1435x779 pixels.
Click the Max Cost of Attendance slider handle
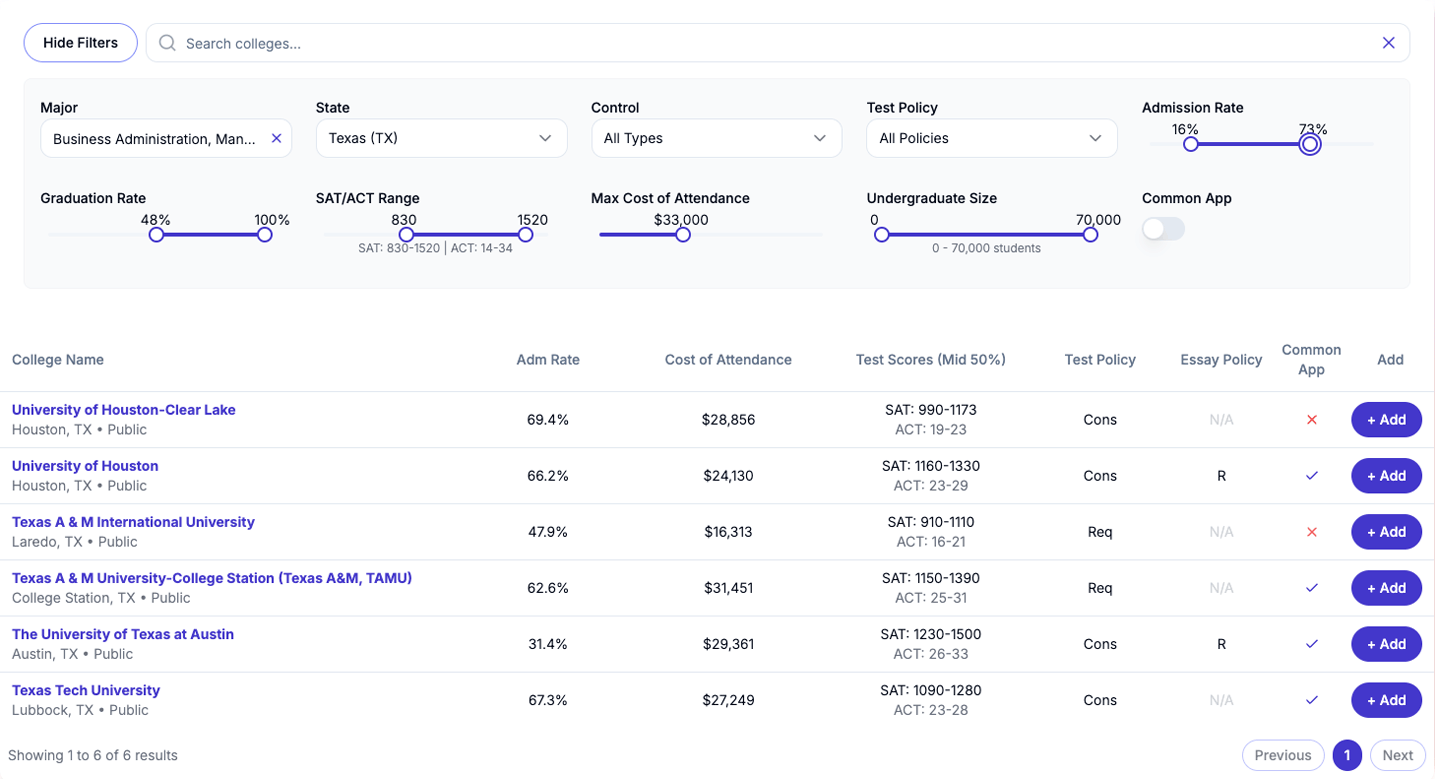click(682, 235)
